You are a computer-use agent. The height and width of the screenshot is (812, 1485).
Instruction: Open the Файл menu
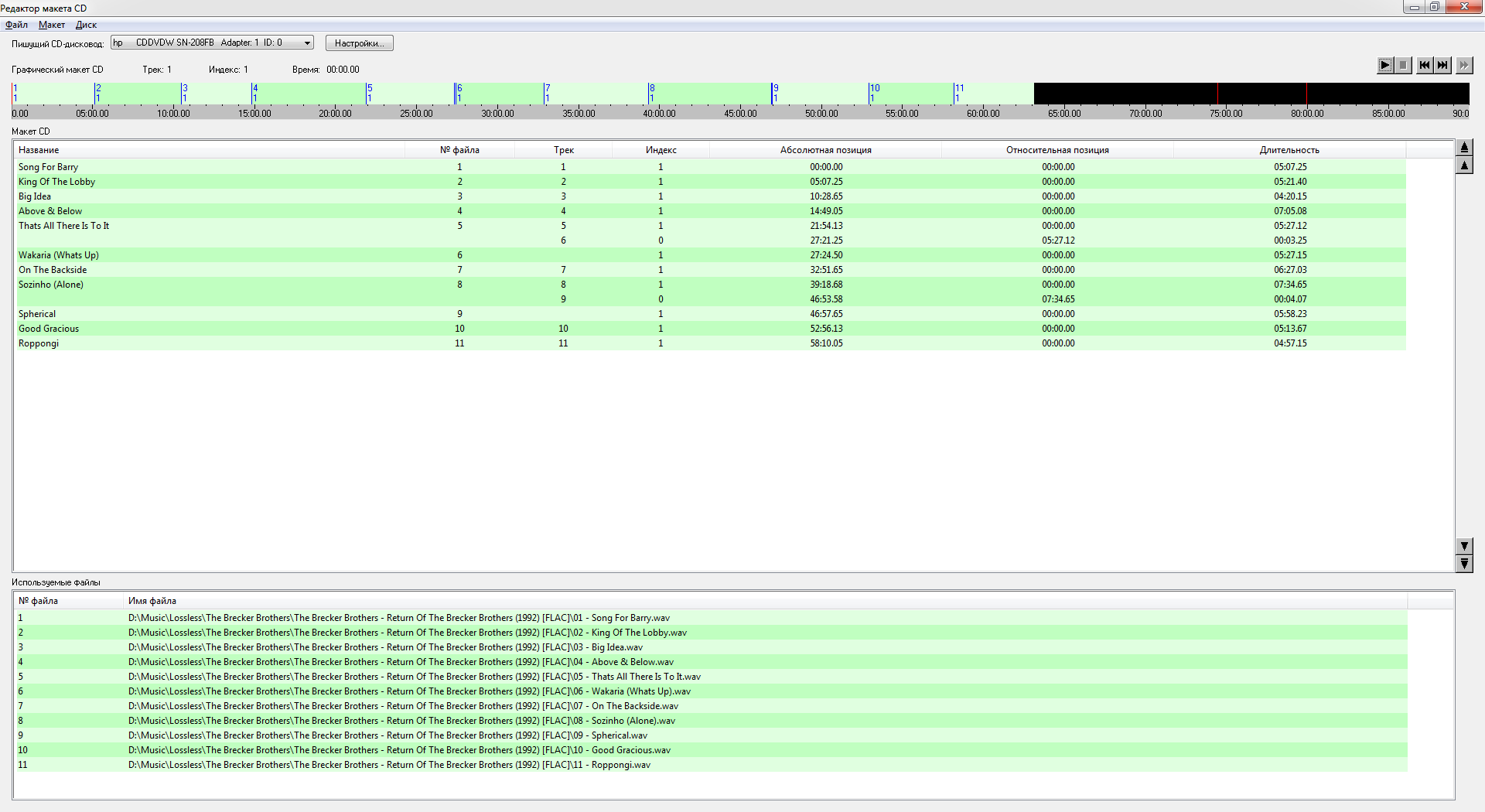pos(16,25)
